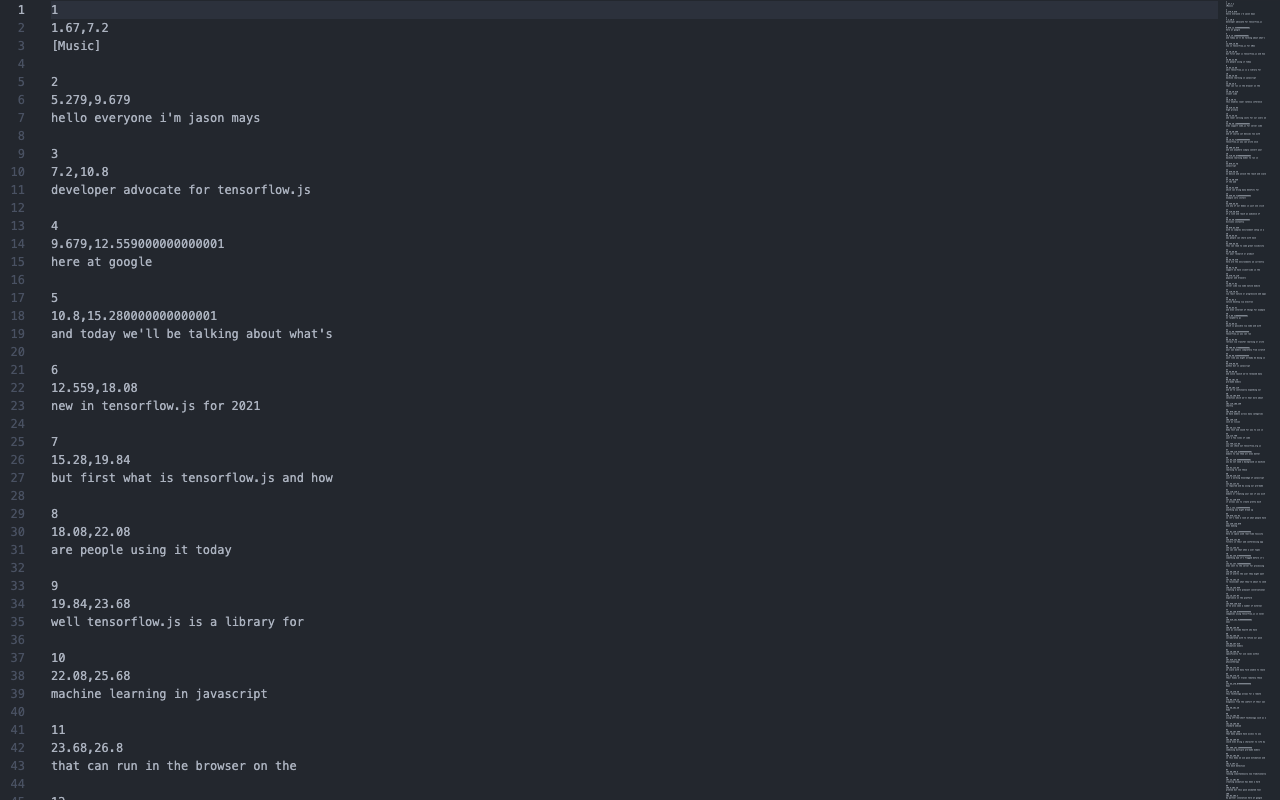Click the timestamp "15.28,19.84"

coord(90,460)
